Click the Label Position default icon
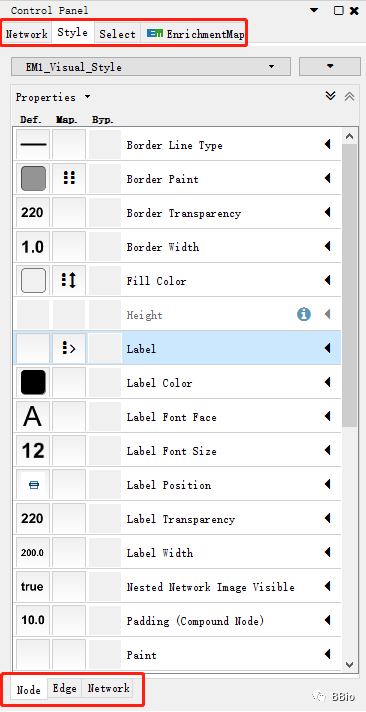 click(x=33, y=485)
